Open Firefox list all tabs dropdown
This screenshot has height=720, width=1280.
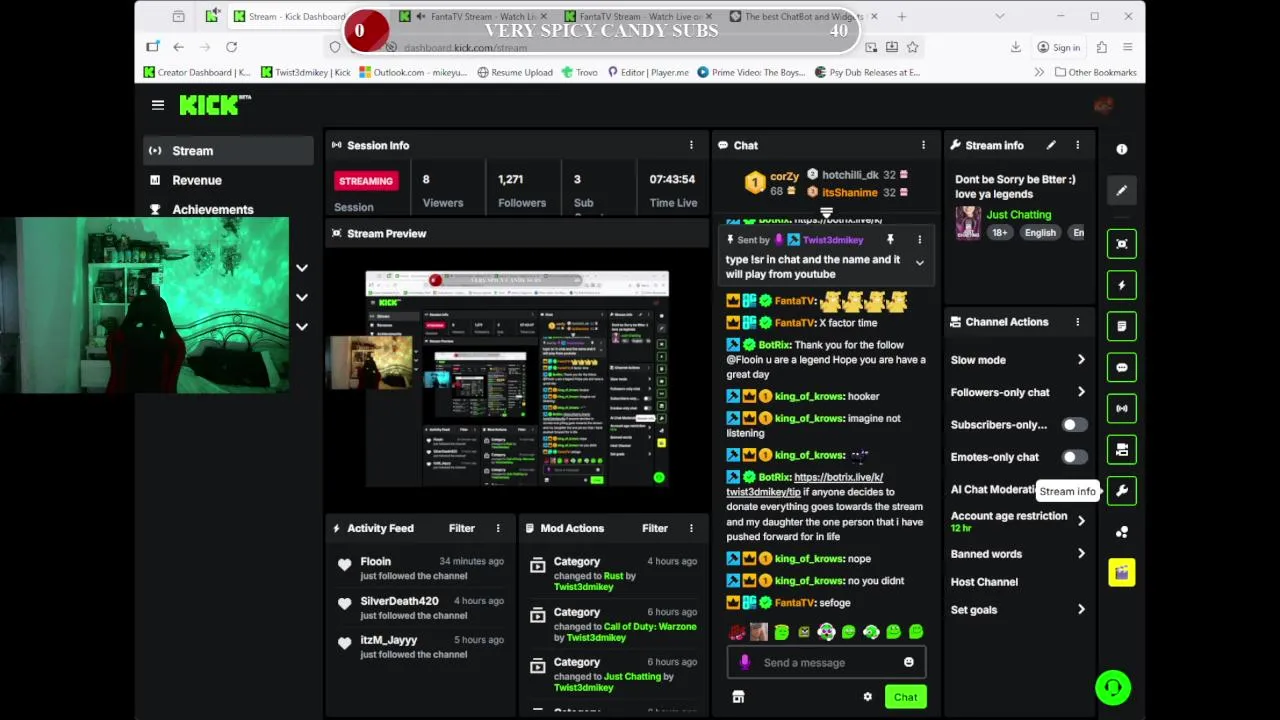coord(999,16)
